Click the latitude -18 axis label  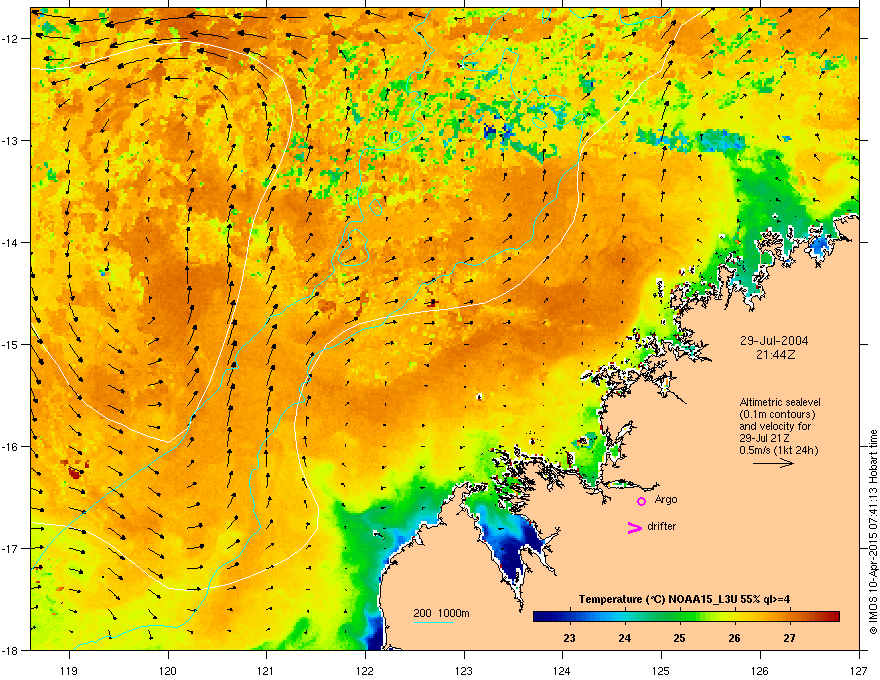click(11, 650)
